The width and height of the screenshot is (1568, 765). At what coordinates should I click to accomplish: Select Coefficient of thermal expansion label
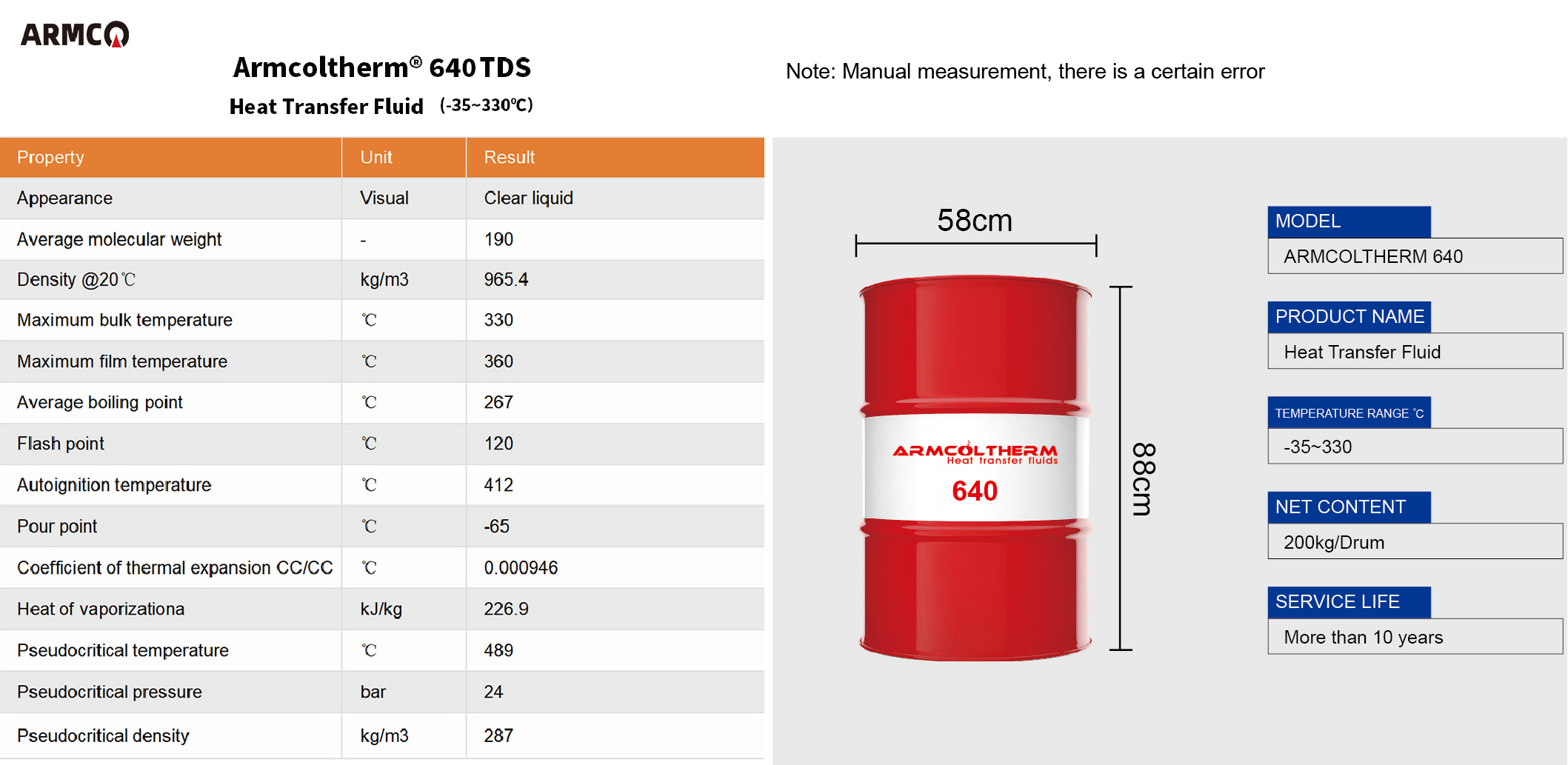coord(175,568)
